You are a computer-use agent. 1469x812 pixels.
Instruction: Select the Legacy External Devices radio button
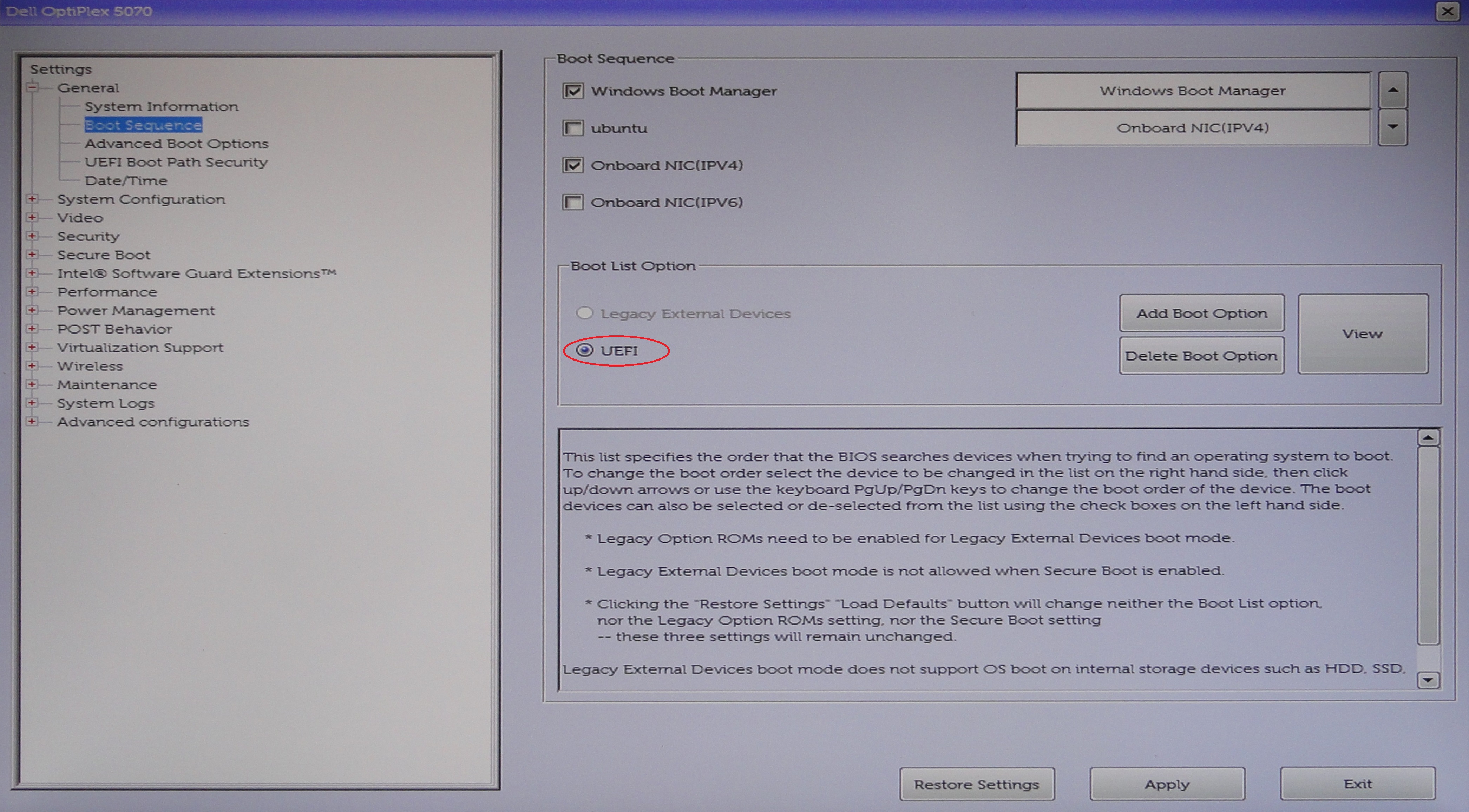click(584, 313)
